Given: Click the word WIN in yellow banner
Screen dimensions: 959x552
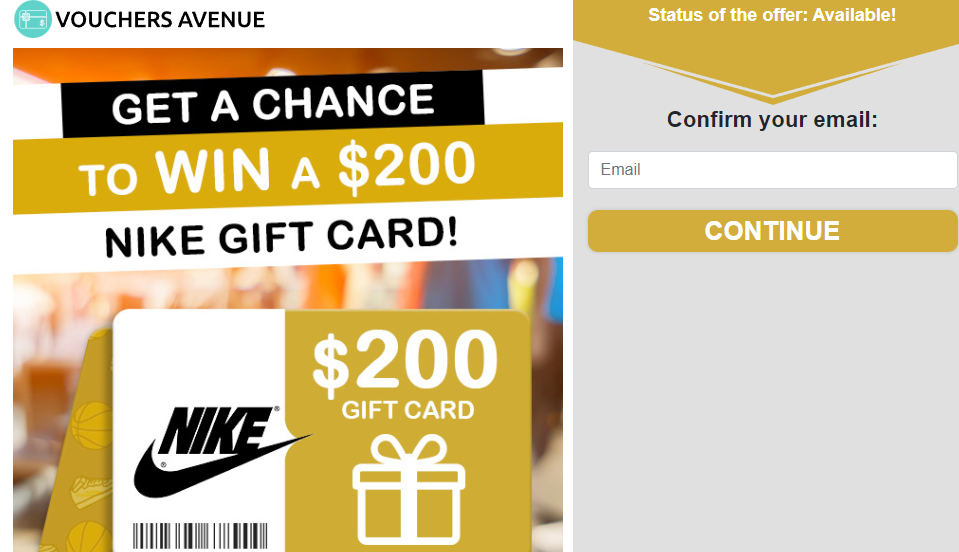Looking at the screenshot, I should pyautogui.click(x=213, y=172).
